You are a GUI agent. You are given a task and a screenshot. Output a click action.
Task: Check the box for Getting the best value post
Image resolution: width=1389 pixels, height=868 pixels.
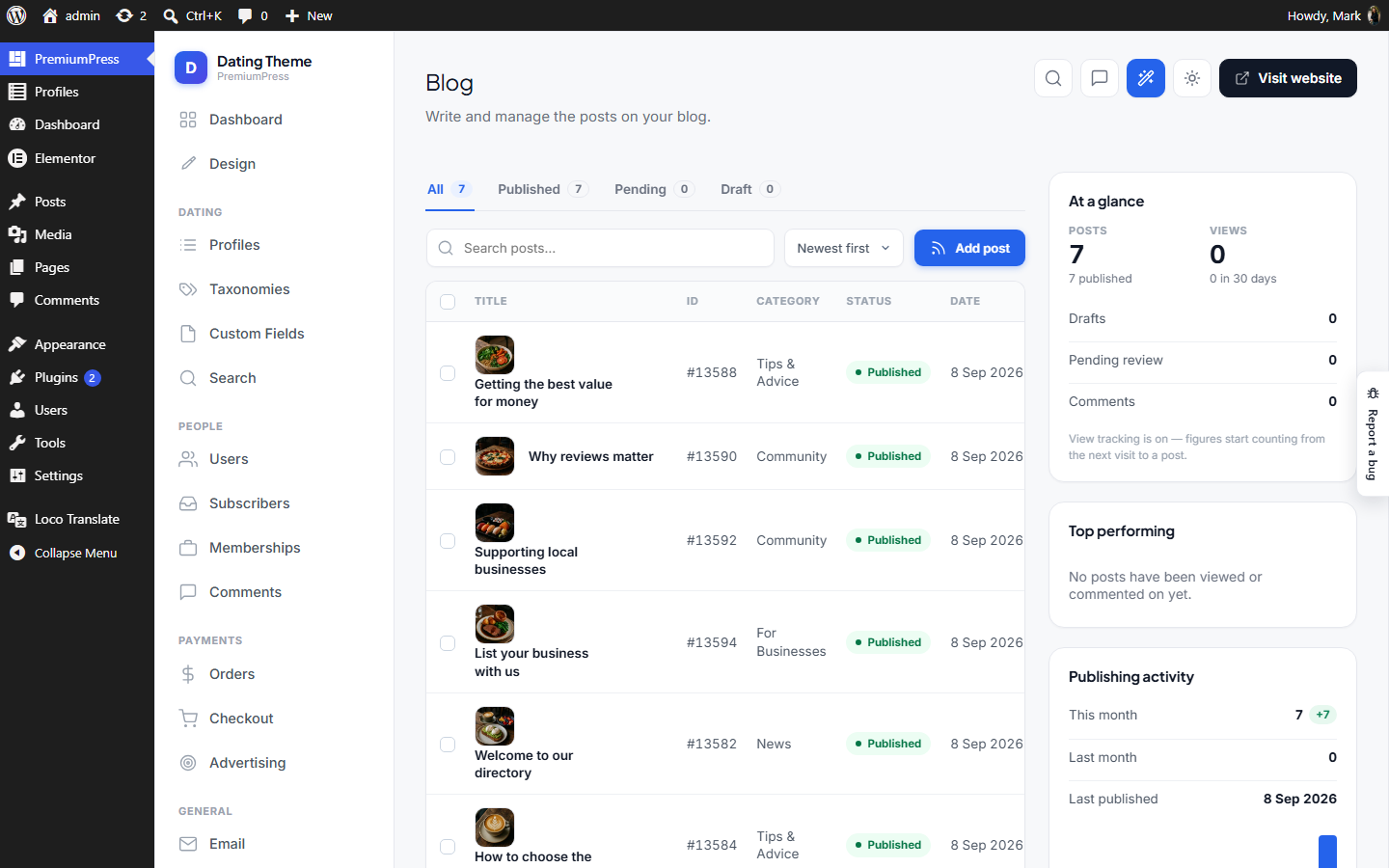tap(448, 373)
